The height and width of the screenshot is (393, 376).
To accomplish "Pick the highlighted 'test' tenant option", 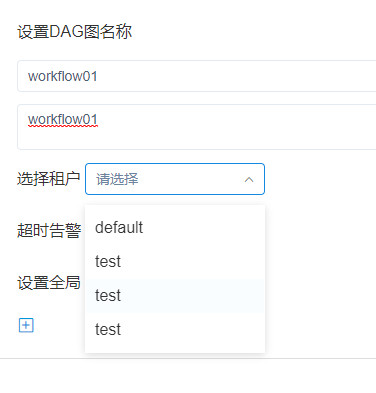I will point(175,296).
